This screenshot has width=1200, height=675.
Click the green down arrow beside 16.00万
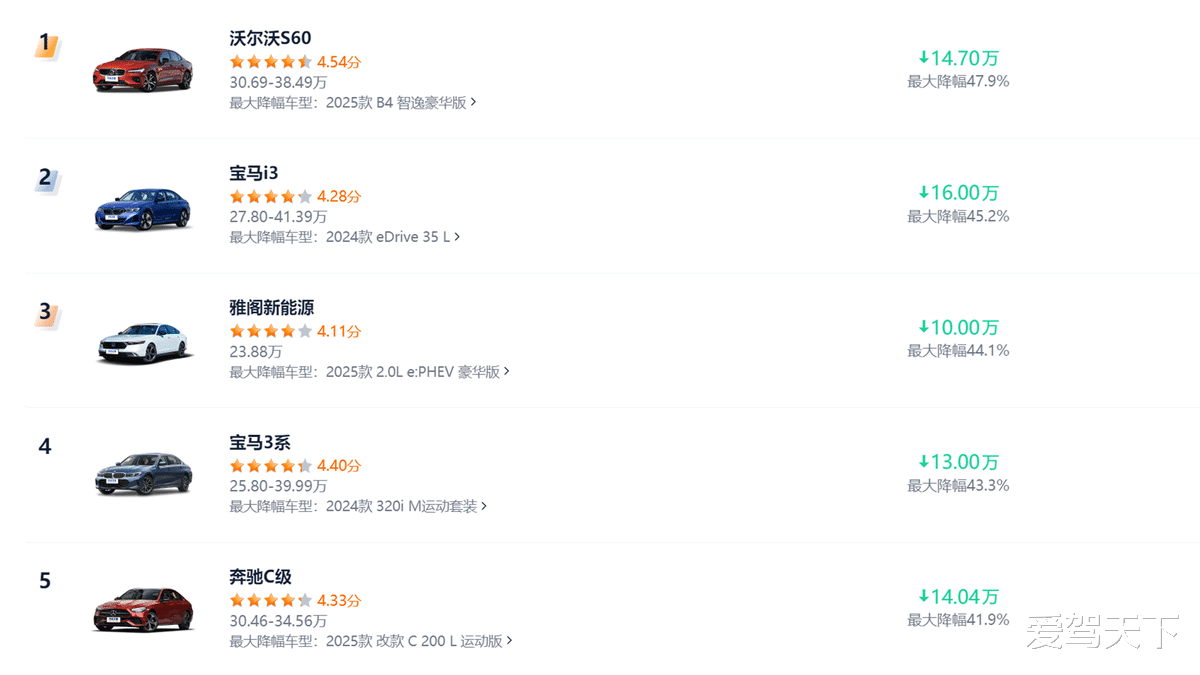[924, 193]
